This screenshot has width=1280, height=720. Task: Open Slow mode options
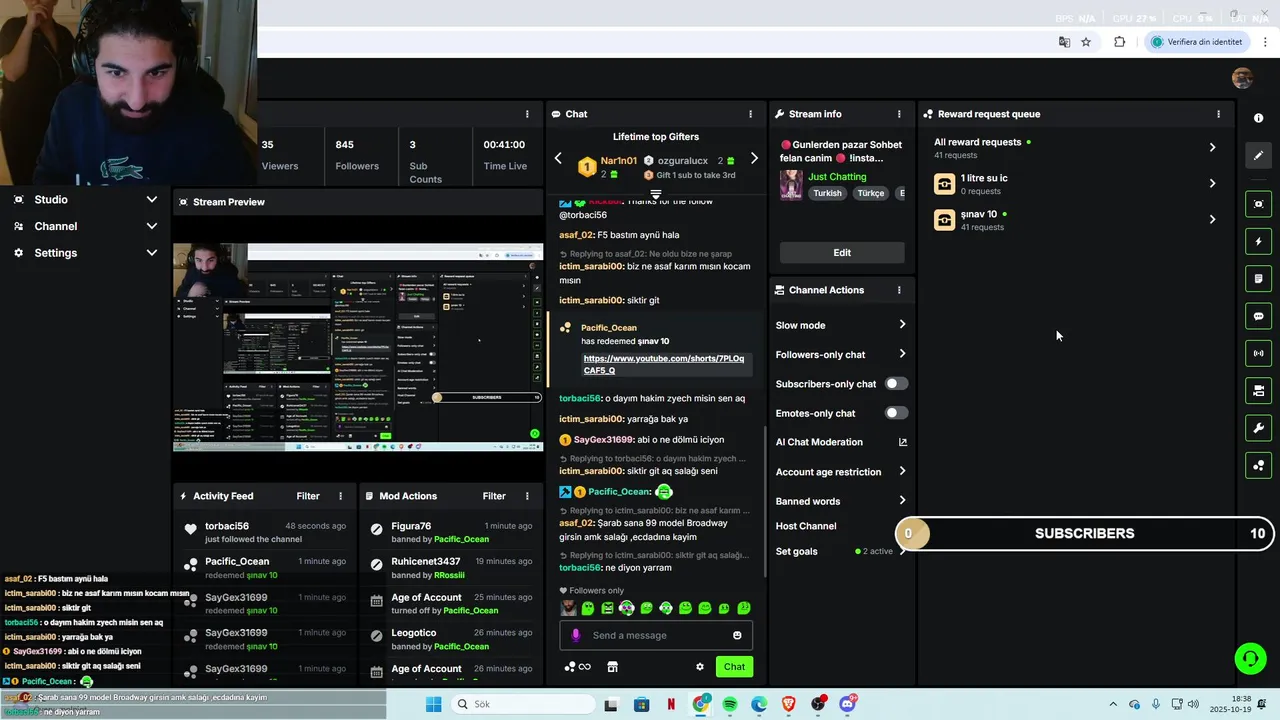pyautogui.click(x=841, y=325)
